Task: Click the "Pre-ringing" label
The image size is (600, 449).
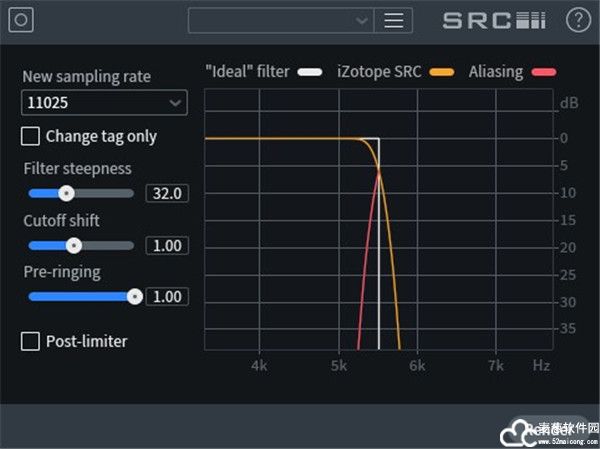Action: pyautogui.click(x=62, y=273)
